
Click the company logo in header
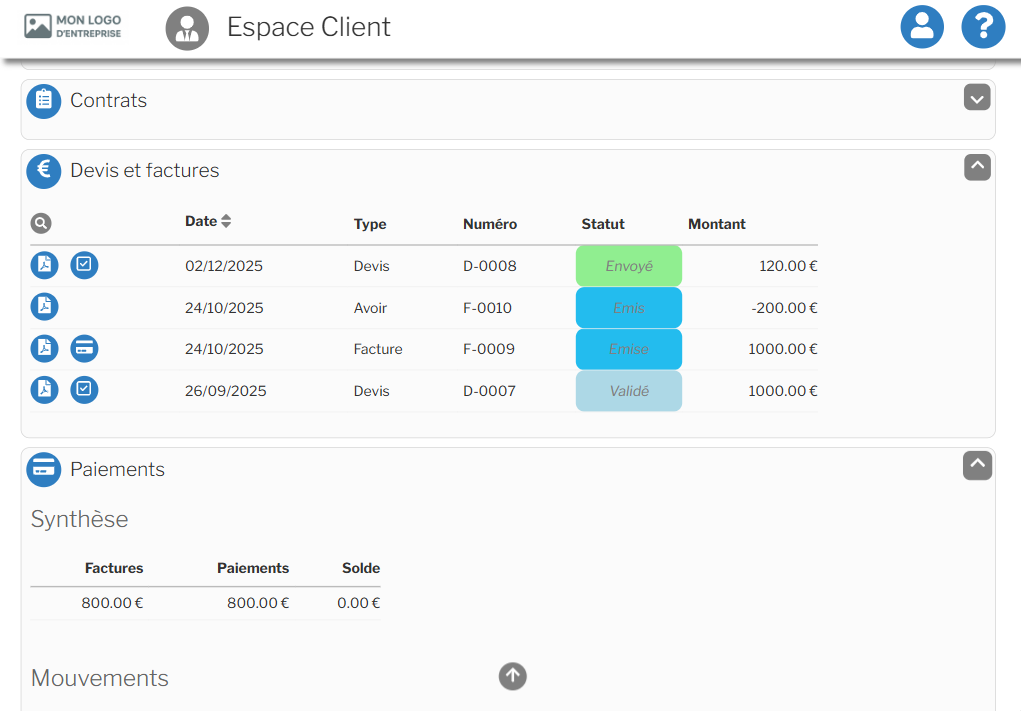click(x=73, y=27)
